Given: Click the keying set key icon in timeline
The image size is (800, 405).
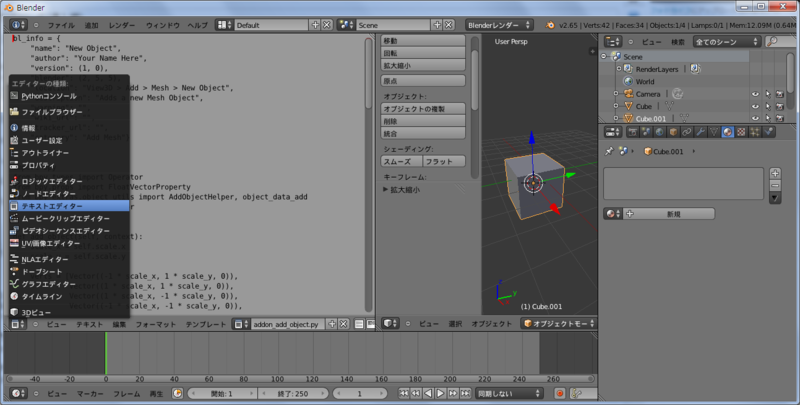Looking at the screenshot, I should (577, 393).
